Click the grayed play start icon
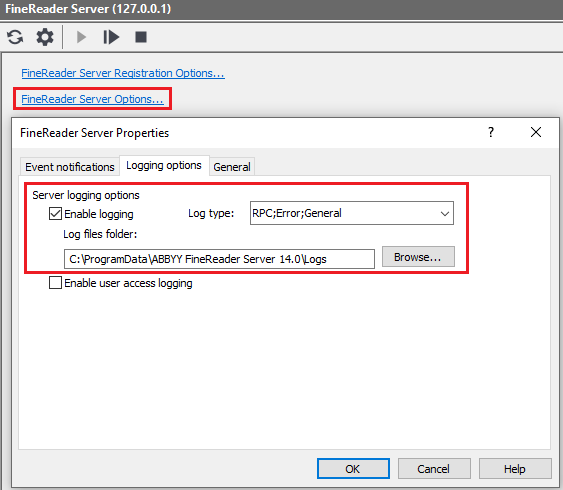 tap(81, 37)
